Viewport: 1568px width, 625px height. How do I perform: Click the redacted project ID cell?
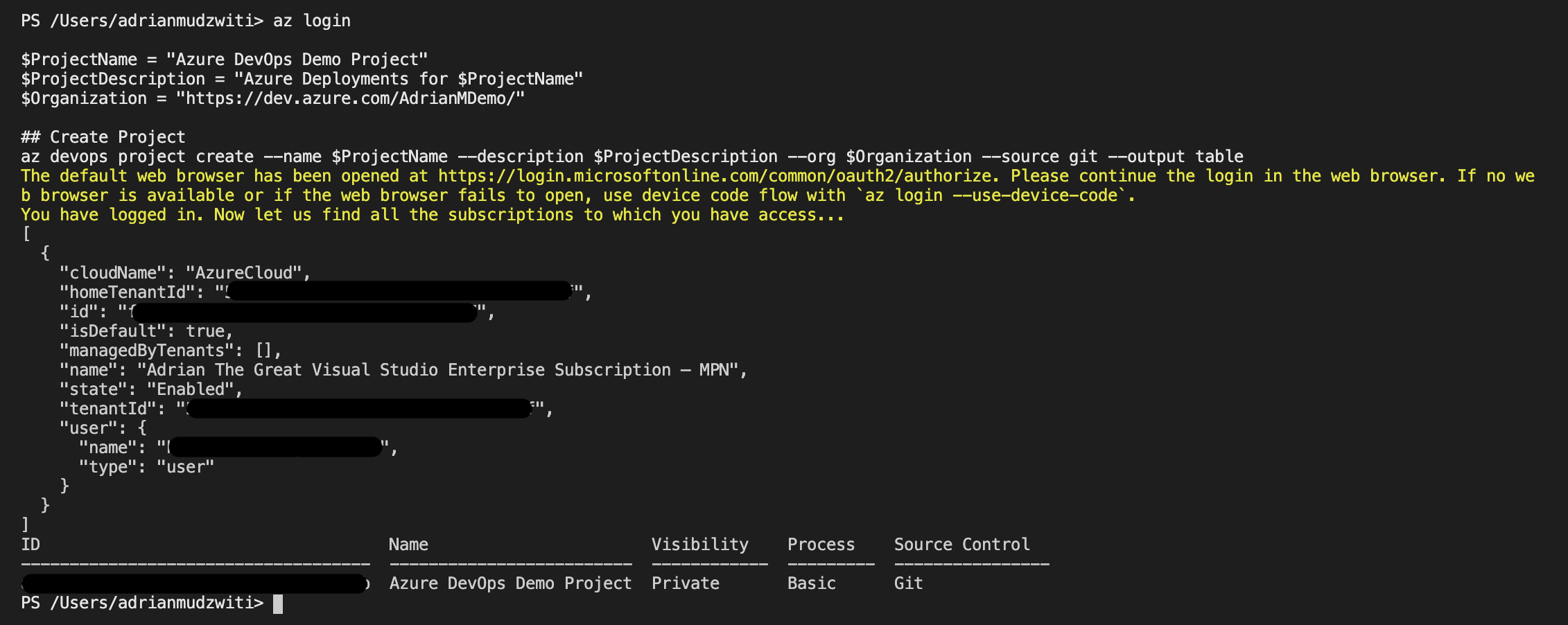(x=194, y=583)
